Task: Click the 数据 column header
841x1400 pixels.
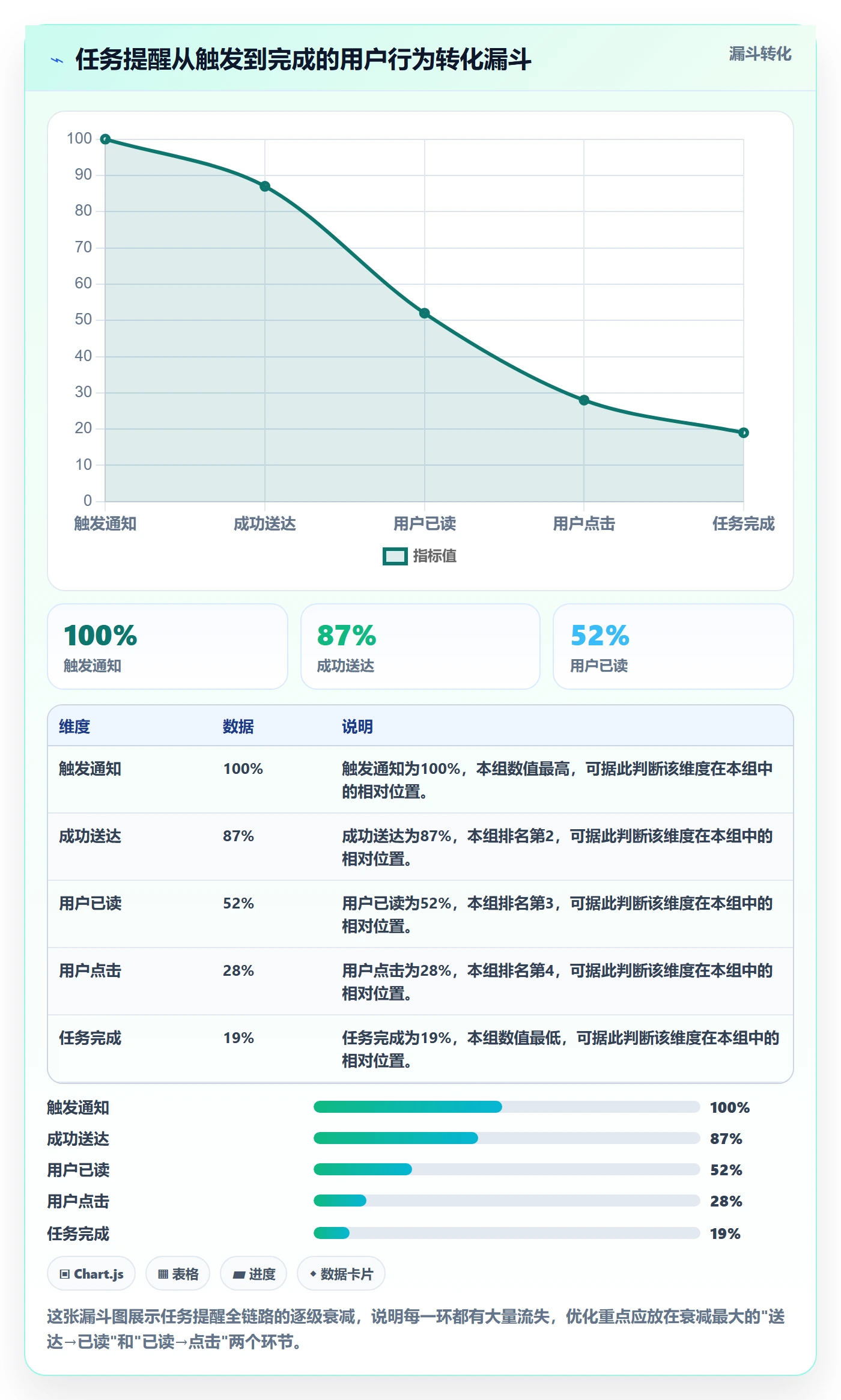Action: coord(238,727)
